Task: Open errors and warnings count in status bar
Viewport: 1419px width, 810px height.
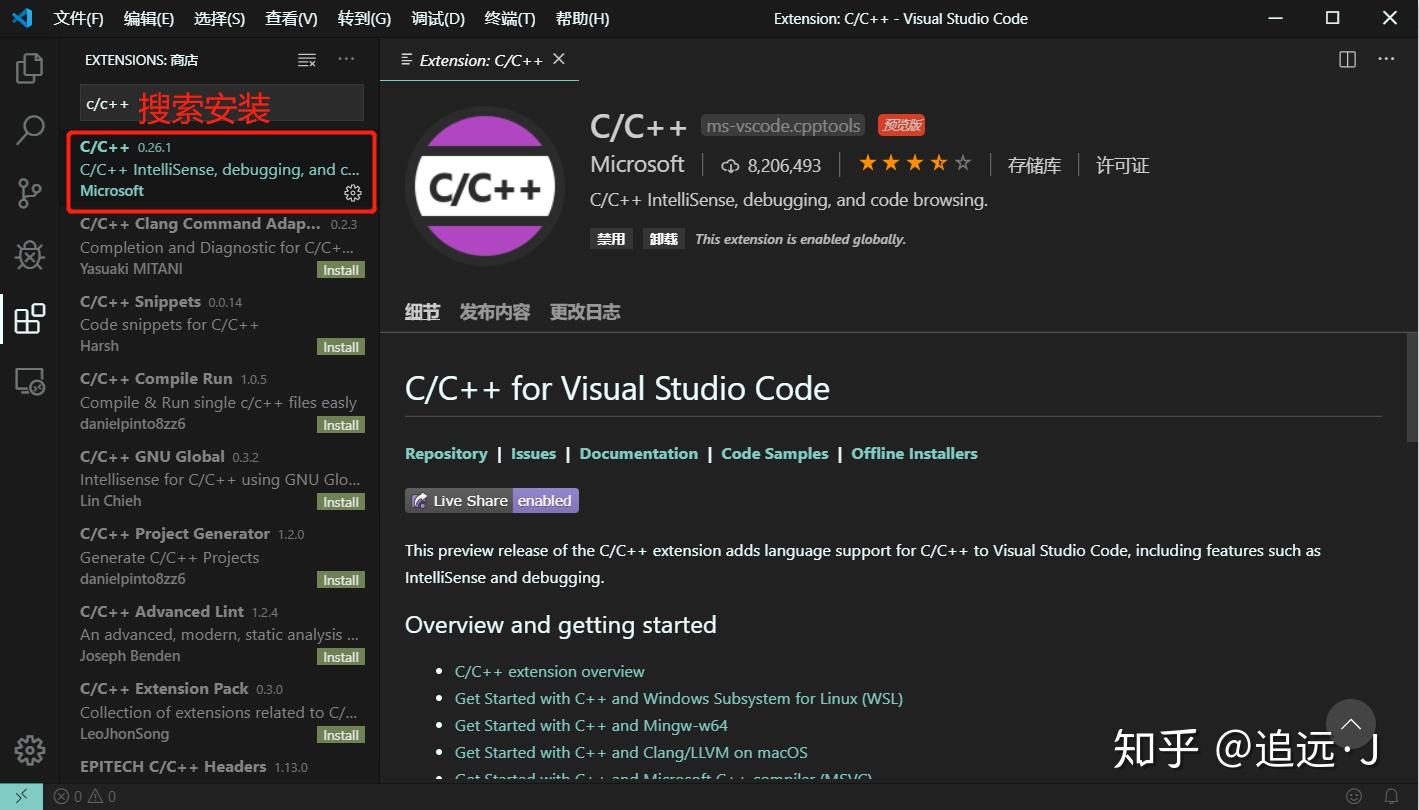Action: (85, 797)
